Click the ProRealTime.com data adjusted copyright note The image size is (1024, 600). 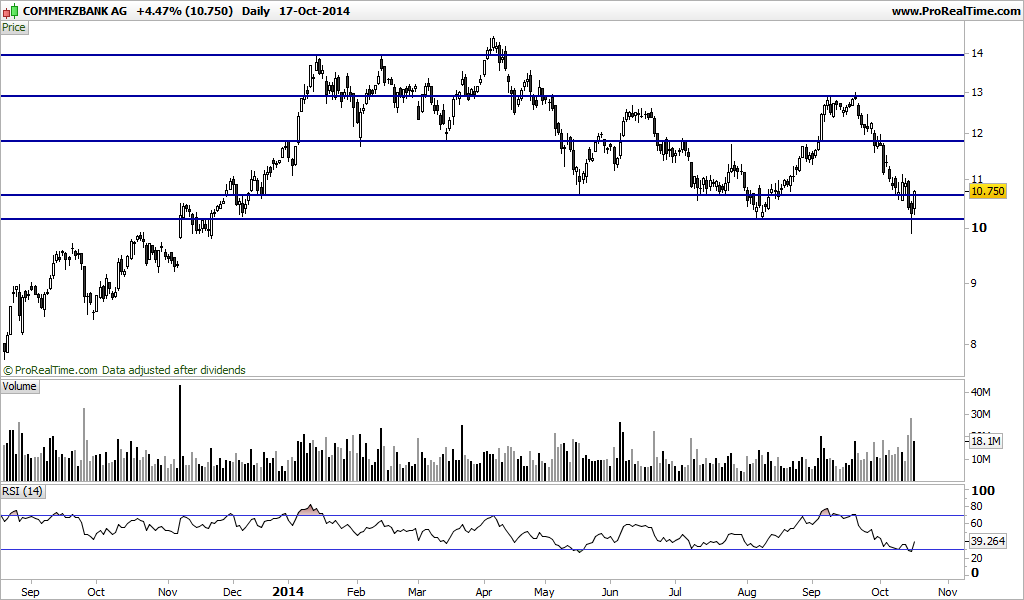tap(124, 370)
